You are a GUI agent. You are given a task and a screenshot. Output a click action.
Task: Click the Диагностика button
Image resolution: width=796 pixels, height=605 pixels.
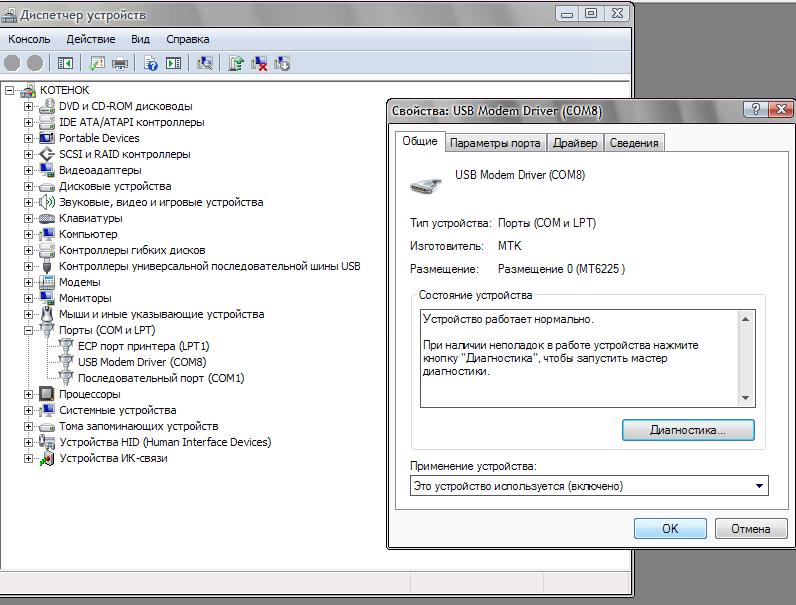click(x=688, y=430)
